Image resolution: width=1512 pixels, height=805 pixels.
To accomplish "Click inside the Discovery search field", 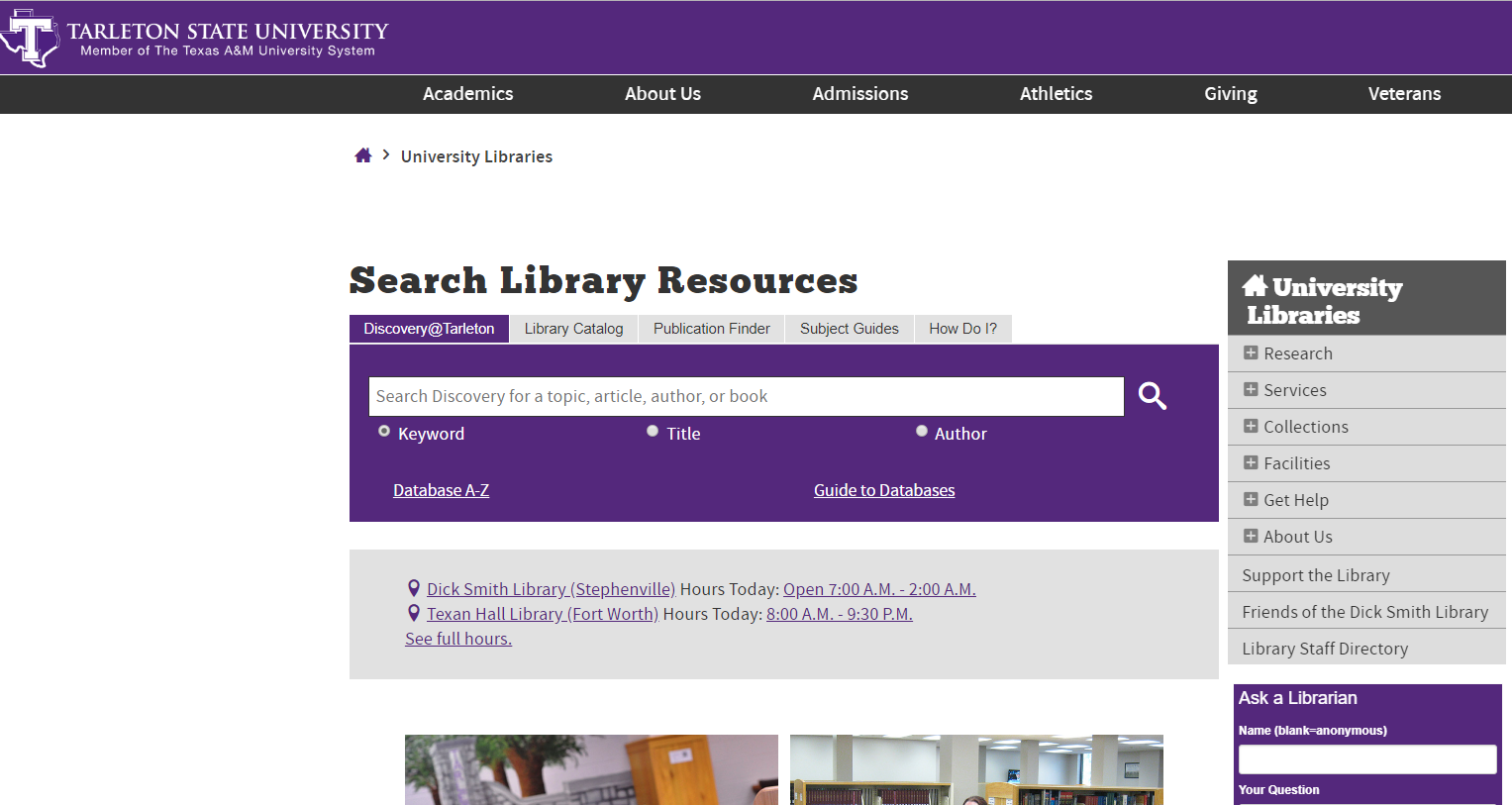I will 746,396.
